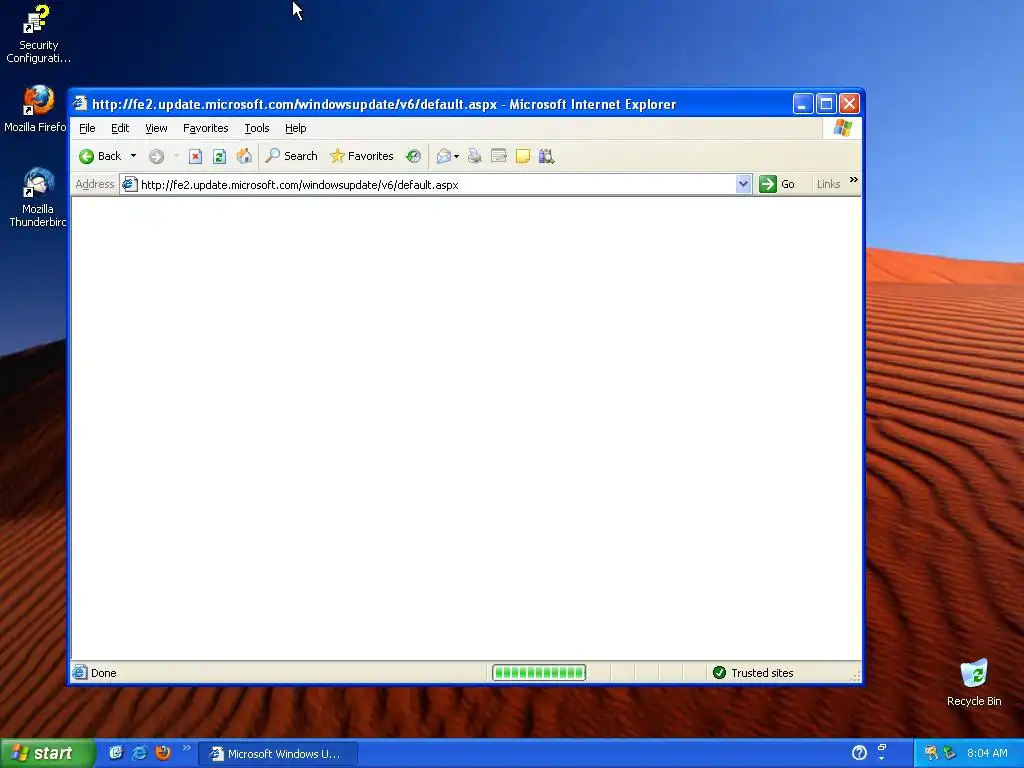Click the green progress bar in status bar

point(539,673)
